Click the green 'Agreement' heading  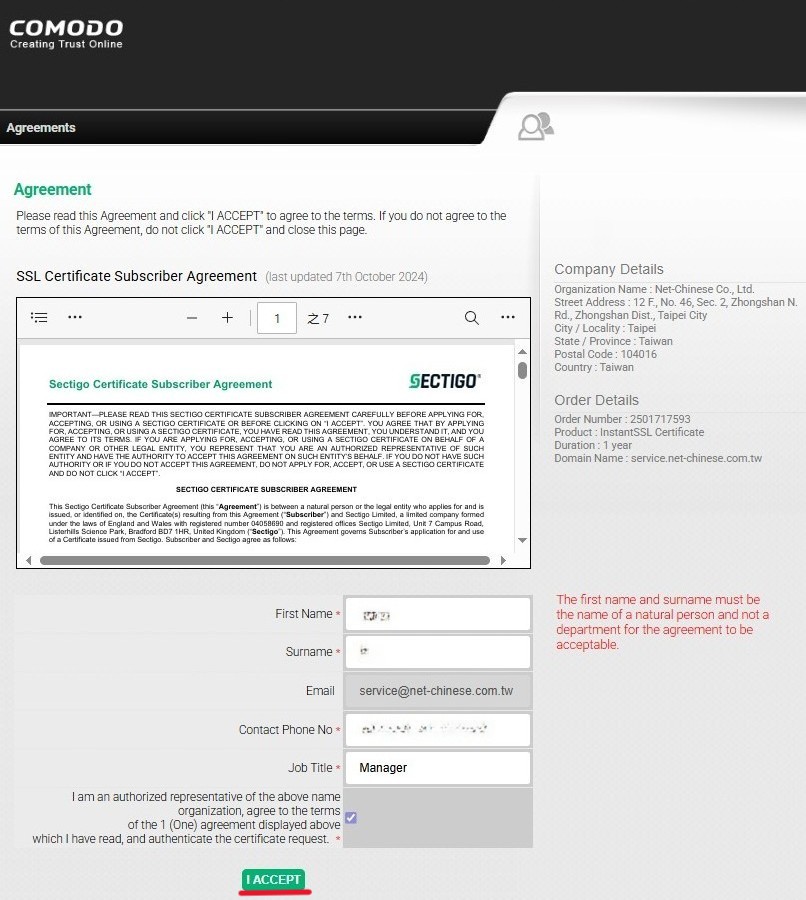tap(53, 189)
